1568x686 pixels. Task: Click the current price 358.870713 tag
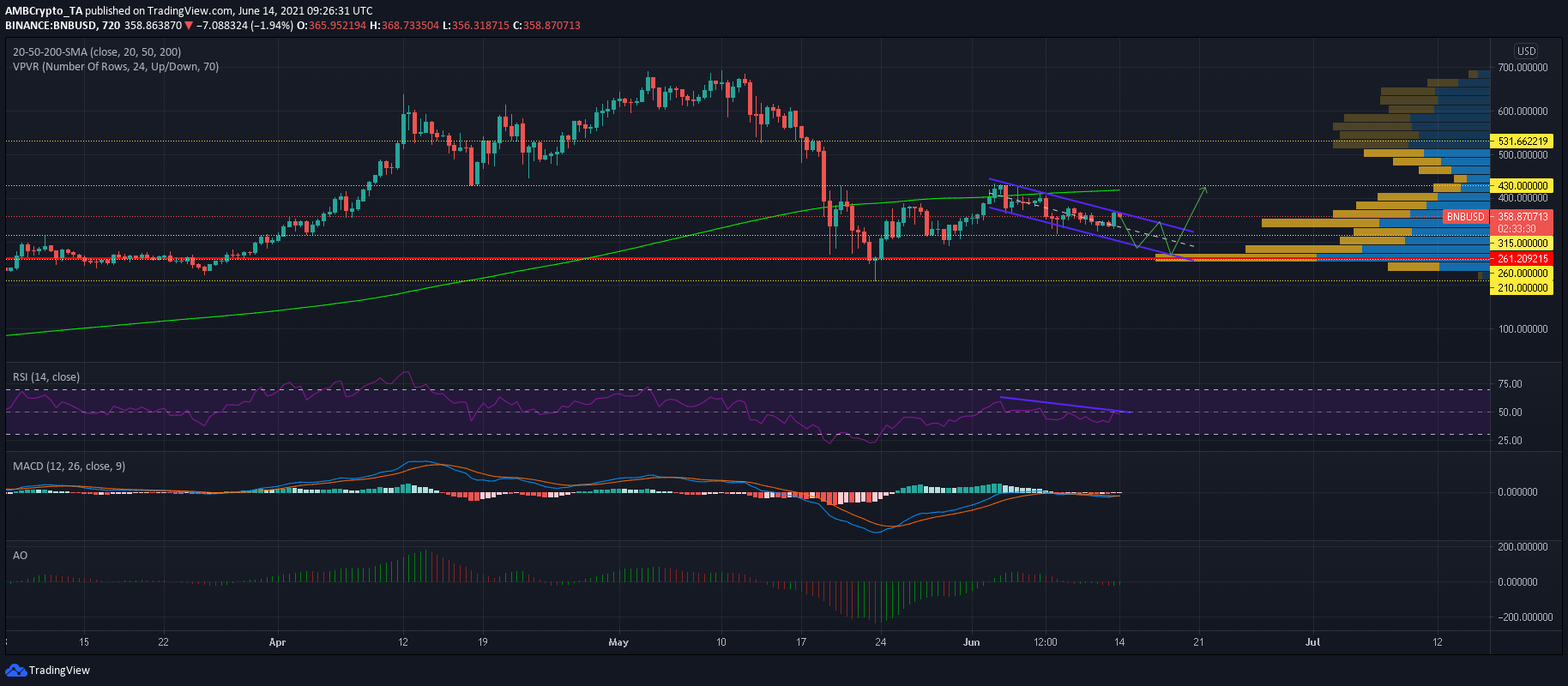pyautogui.click(x=1523, y=217)
